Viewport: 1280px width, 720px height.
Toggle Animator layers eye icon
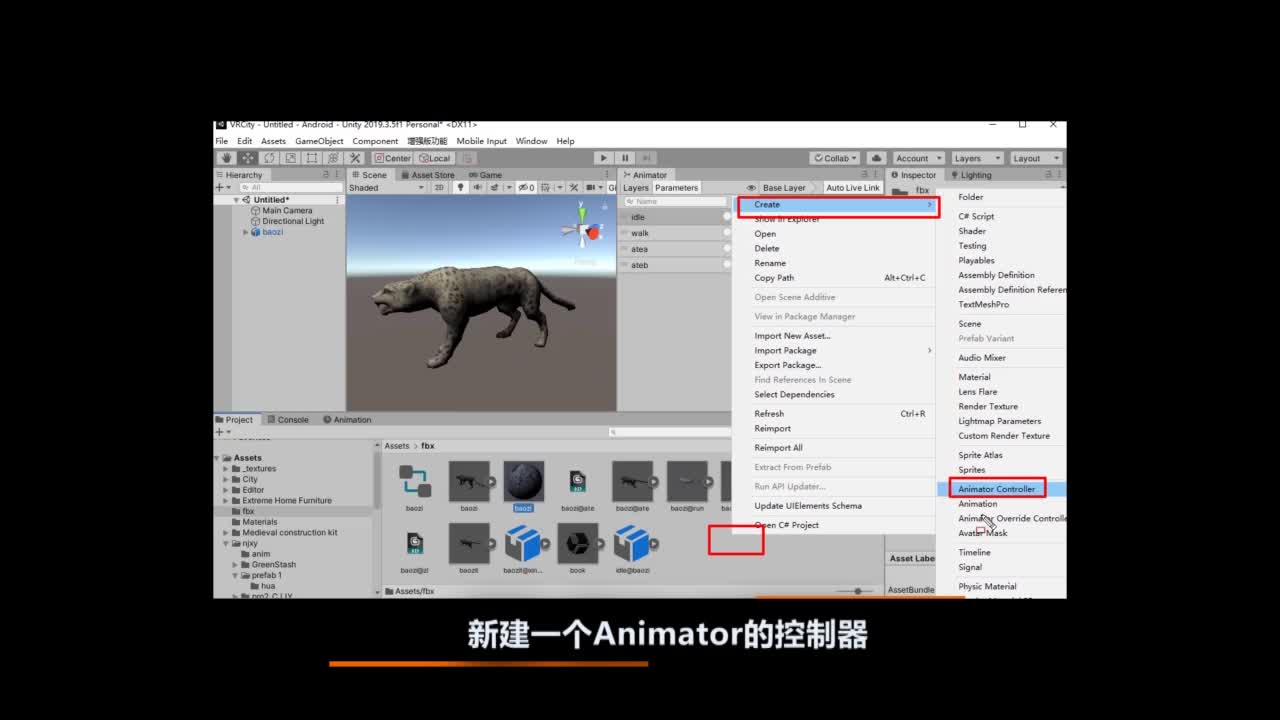[751, 187]
